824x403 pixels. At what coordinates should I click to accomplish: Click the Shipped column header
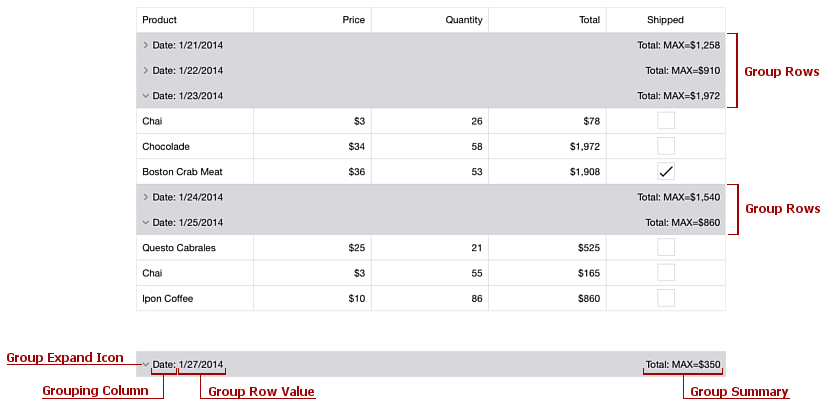tap(666, 20)
